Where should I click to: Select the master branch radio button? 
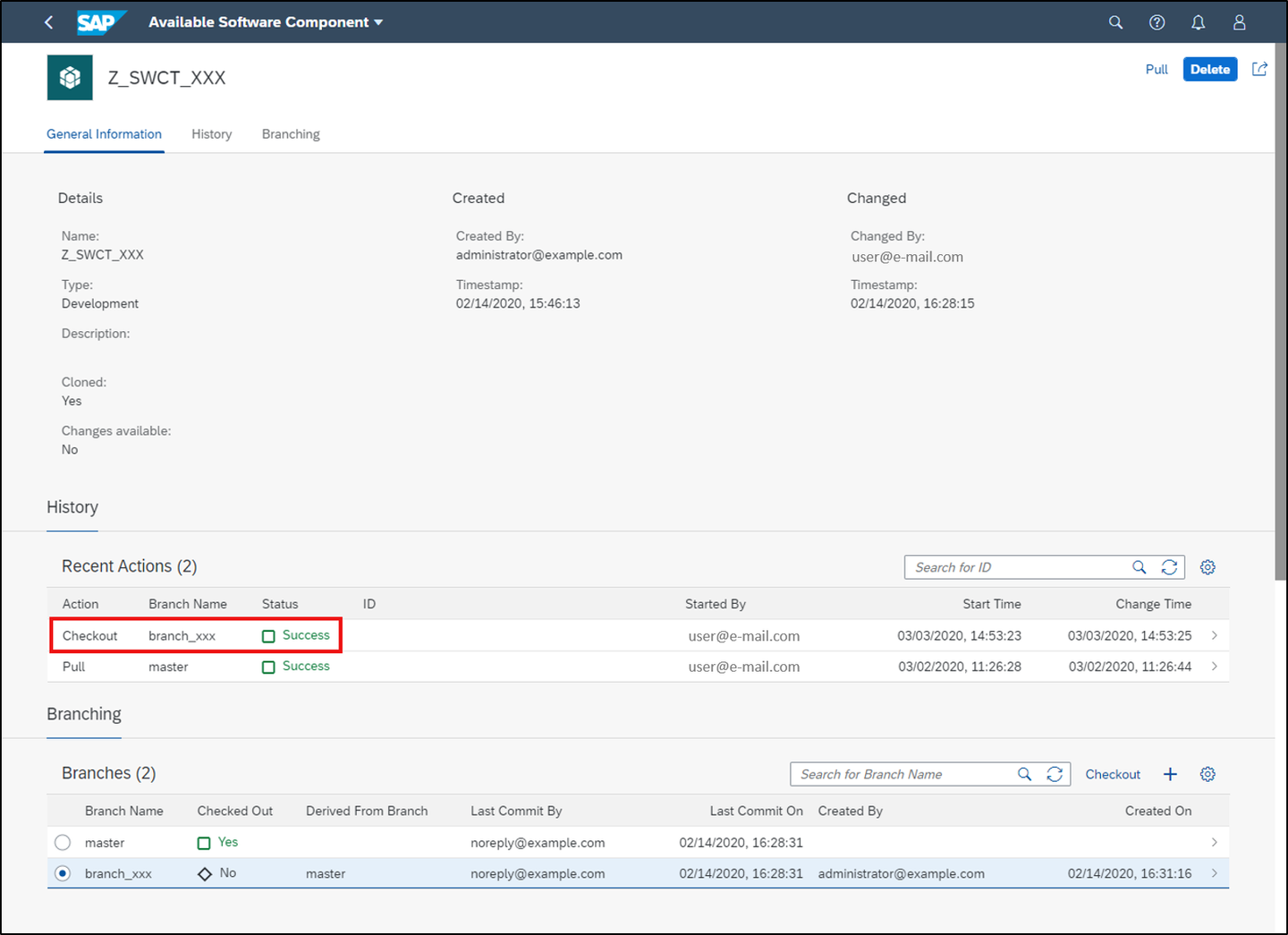63,843
